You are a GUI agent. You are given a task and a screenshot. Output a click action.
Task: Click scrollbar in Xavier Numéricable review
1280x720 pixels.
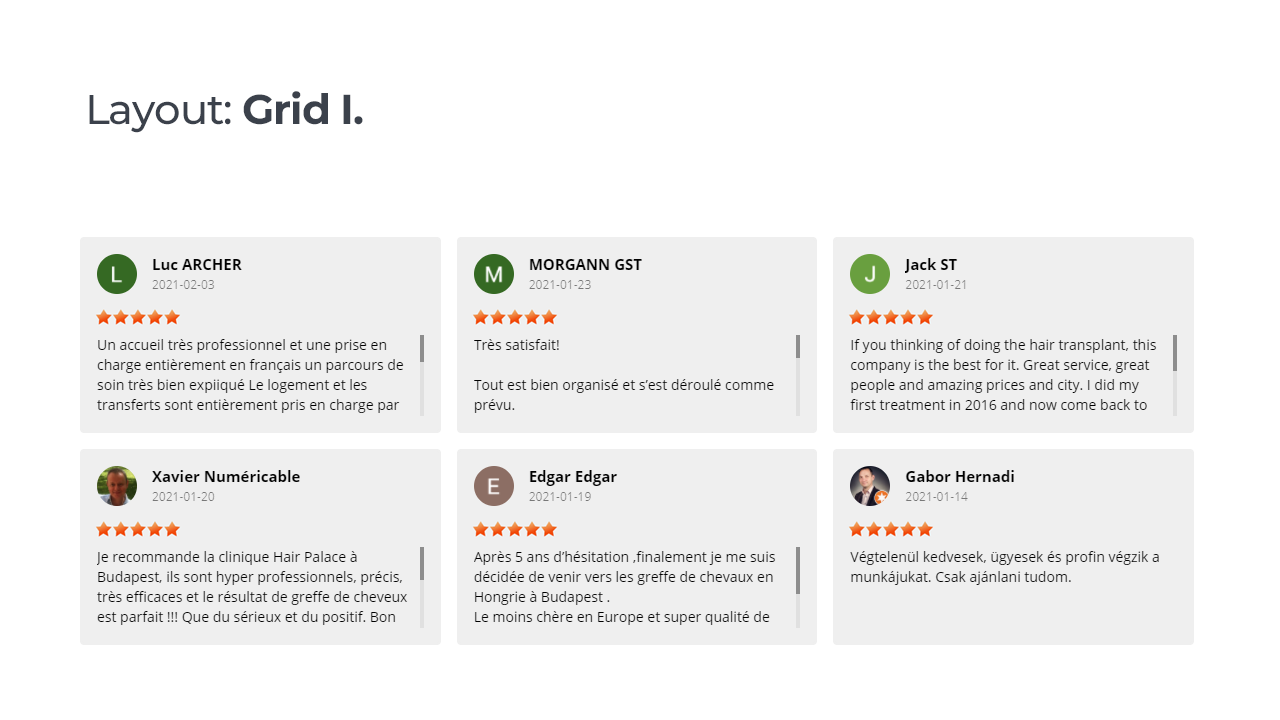422,587
